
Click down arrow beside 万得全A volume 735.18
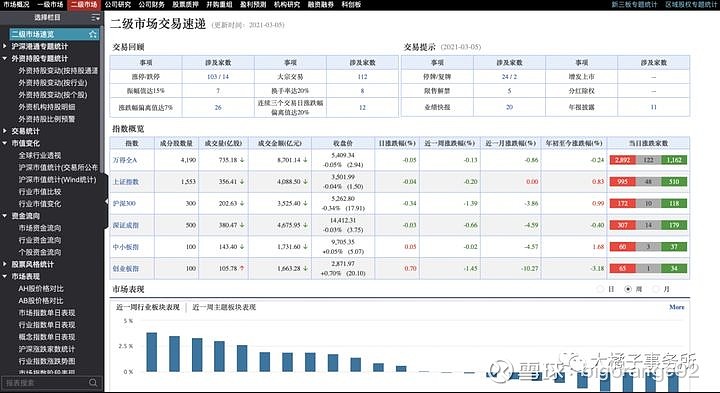click(x=242, y=160)
